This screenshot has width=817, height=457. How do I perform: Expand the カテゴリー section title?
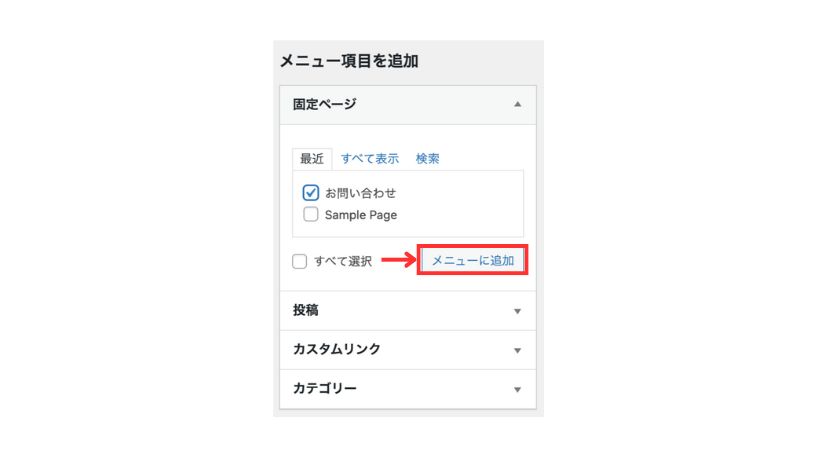(325, 388)
